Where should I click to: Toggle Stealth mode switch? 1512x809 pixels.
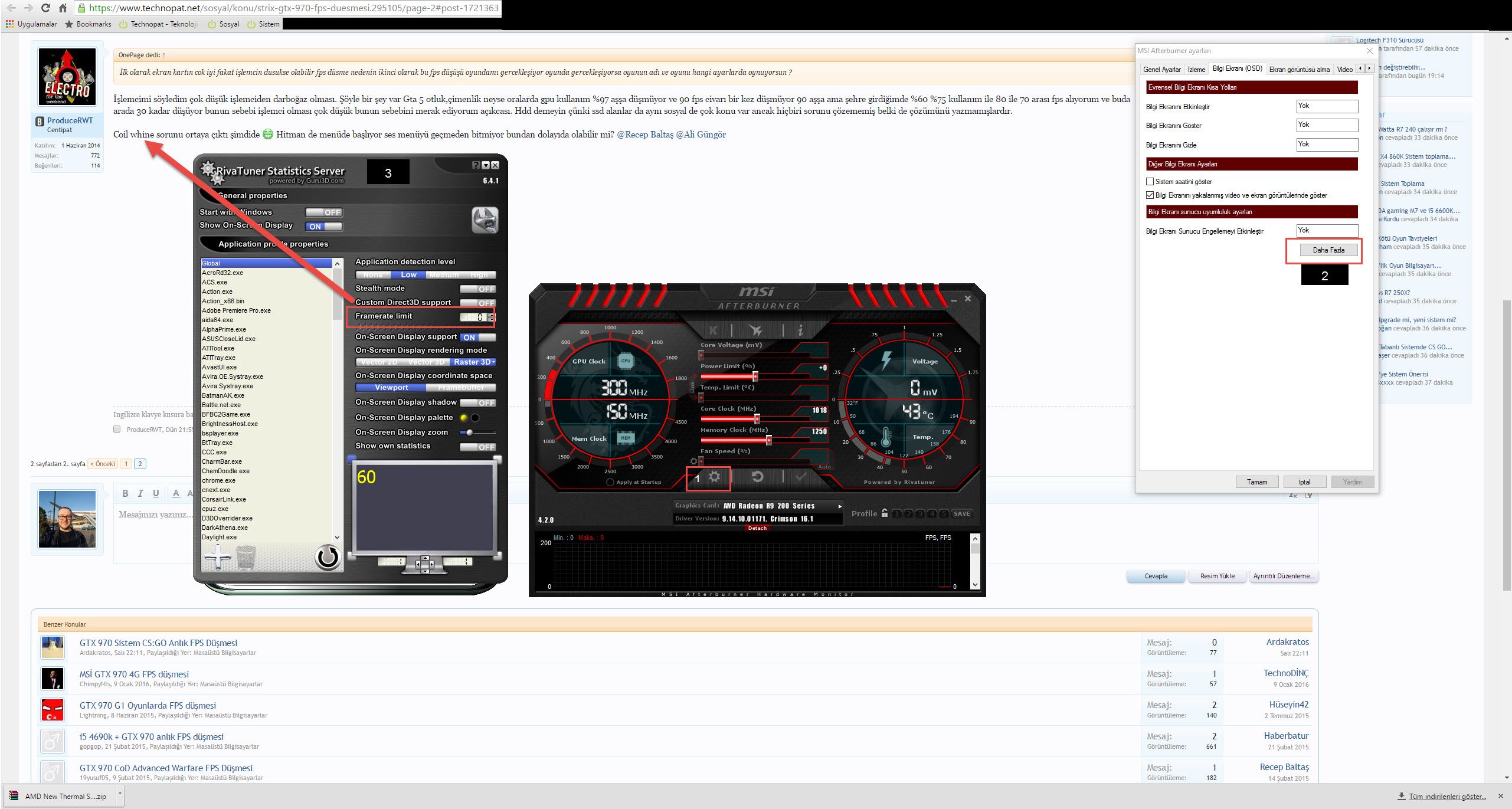[477, 289]
